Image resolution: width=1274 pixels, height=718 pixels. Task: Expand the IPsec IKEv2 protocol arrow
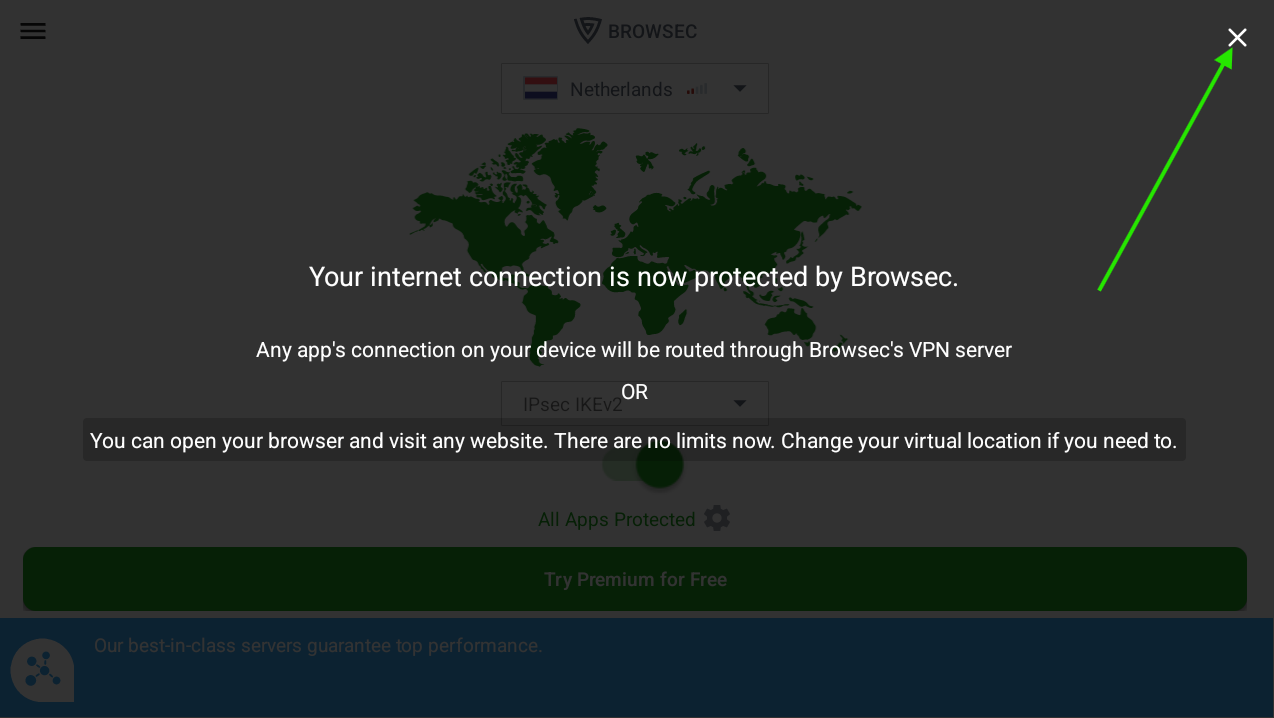[x=740, y=403]
